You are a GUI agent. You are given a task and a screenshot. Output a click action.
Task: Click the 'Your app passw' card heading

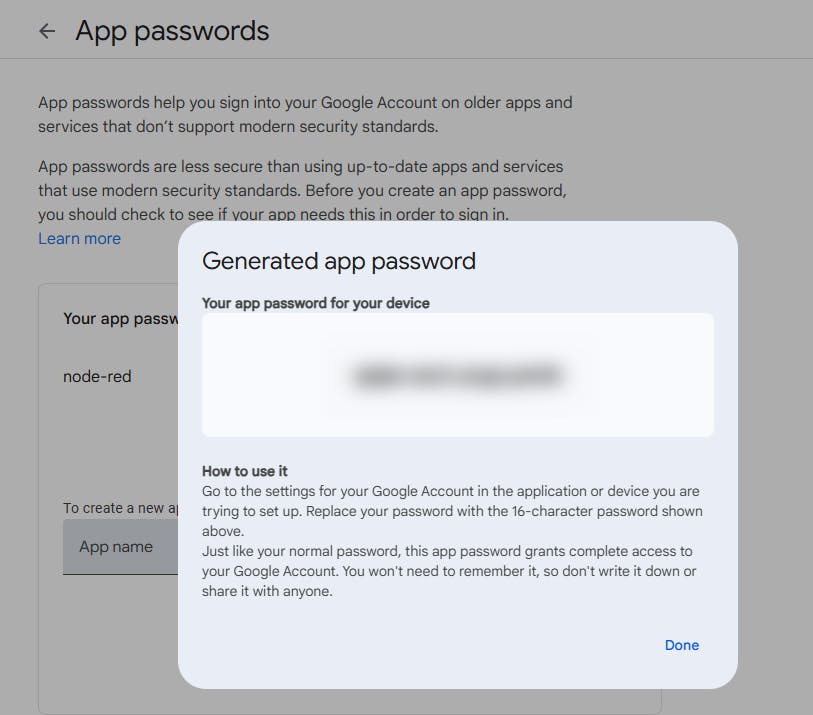click(120, 319)
